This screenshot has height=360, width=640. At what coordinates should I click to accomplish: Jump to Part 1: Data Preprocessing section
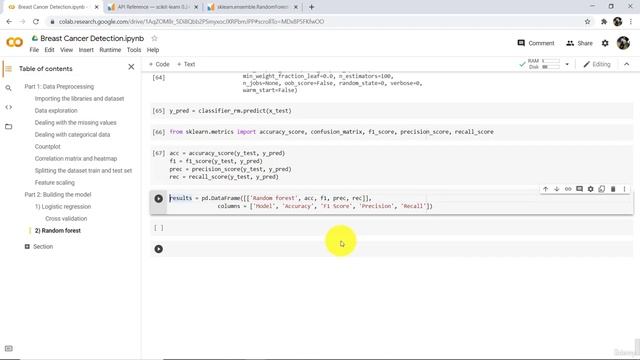pyautogui.click(x=59, y=87)
